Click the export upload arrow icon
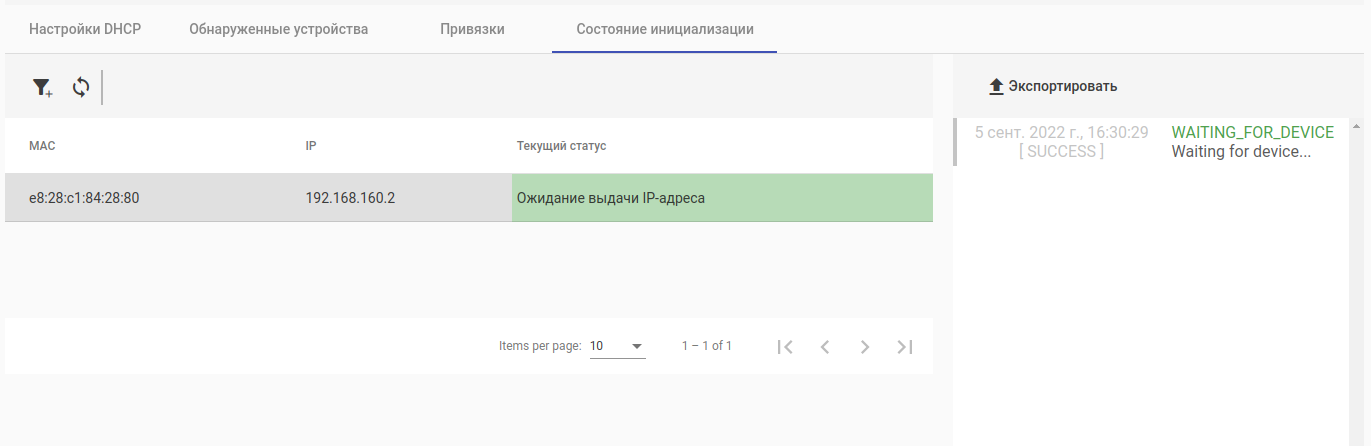Image resolution: width=1371 pixels, height=446 pixels. coord(996,87)
